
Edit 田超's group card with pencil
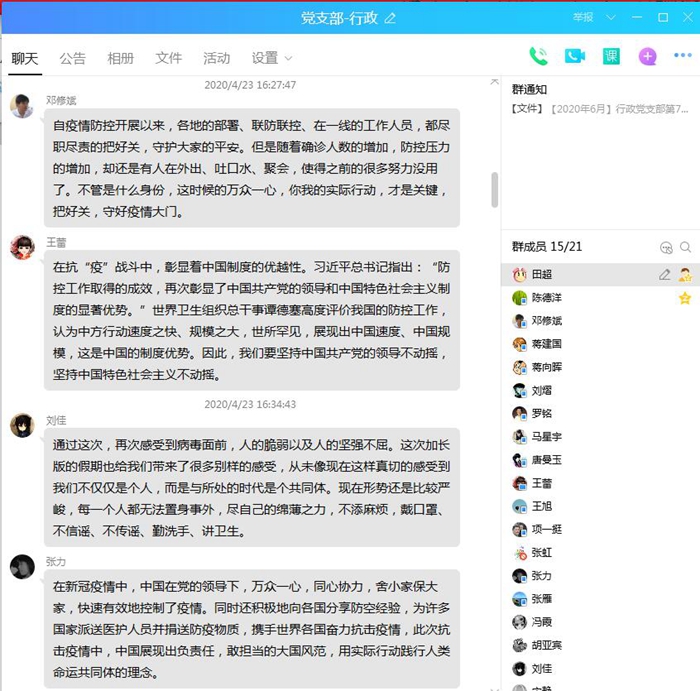(x=665, y=274)
